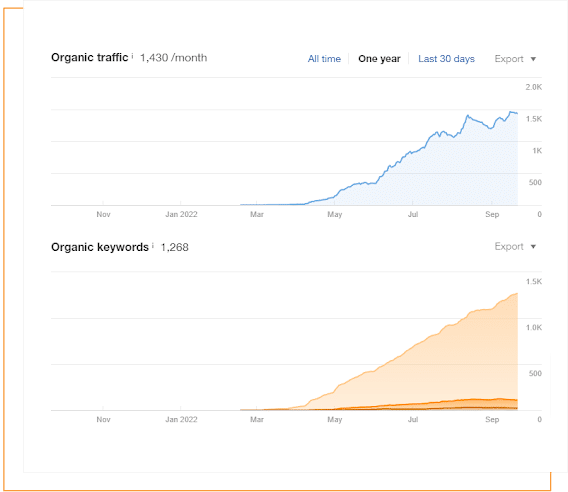This screenshot has height=492, width=568.
Task: Select the One year range
Action: click(x=379, y=59)
